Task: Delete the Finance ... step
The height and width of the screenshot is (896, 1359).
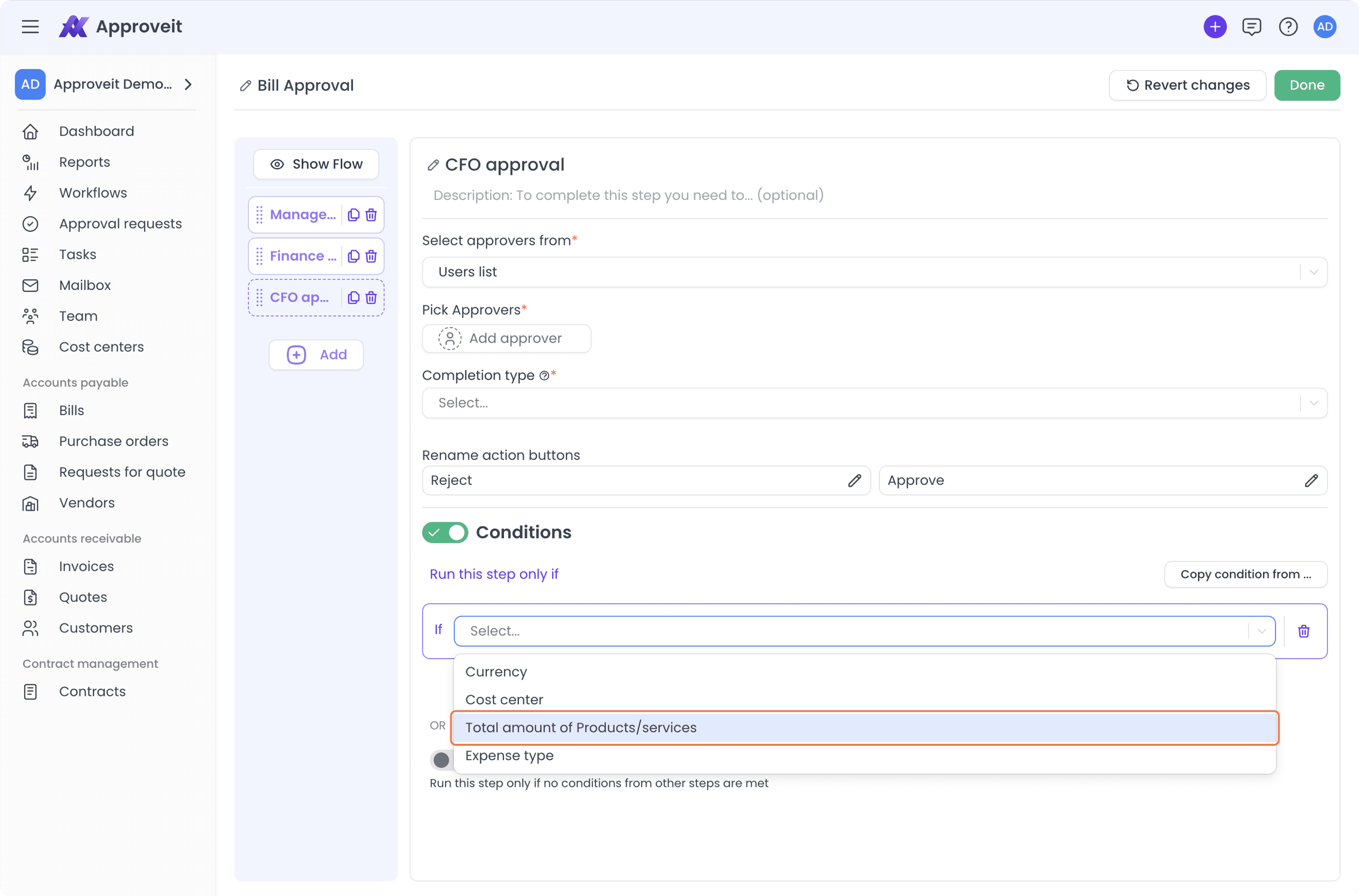Action: [x=371, y=256]
